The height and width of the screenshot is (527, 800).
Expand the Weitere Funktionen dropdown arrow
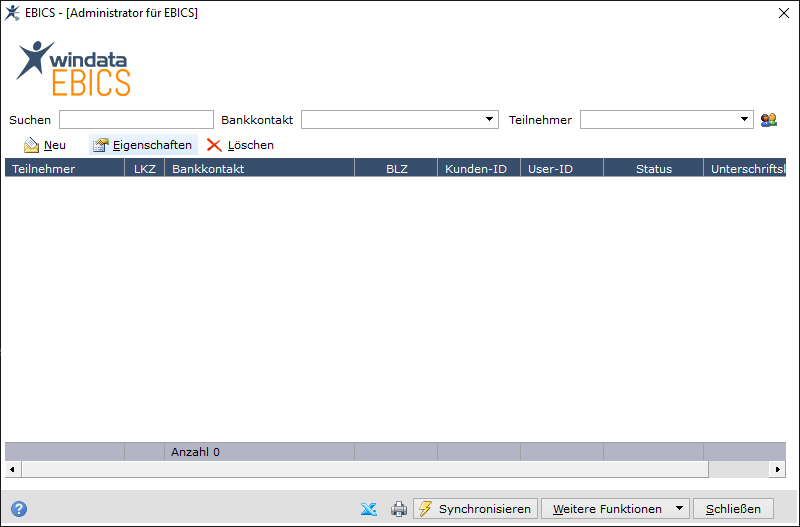680,509
